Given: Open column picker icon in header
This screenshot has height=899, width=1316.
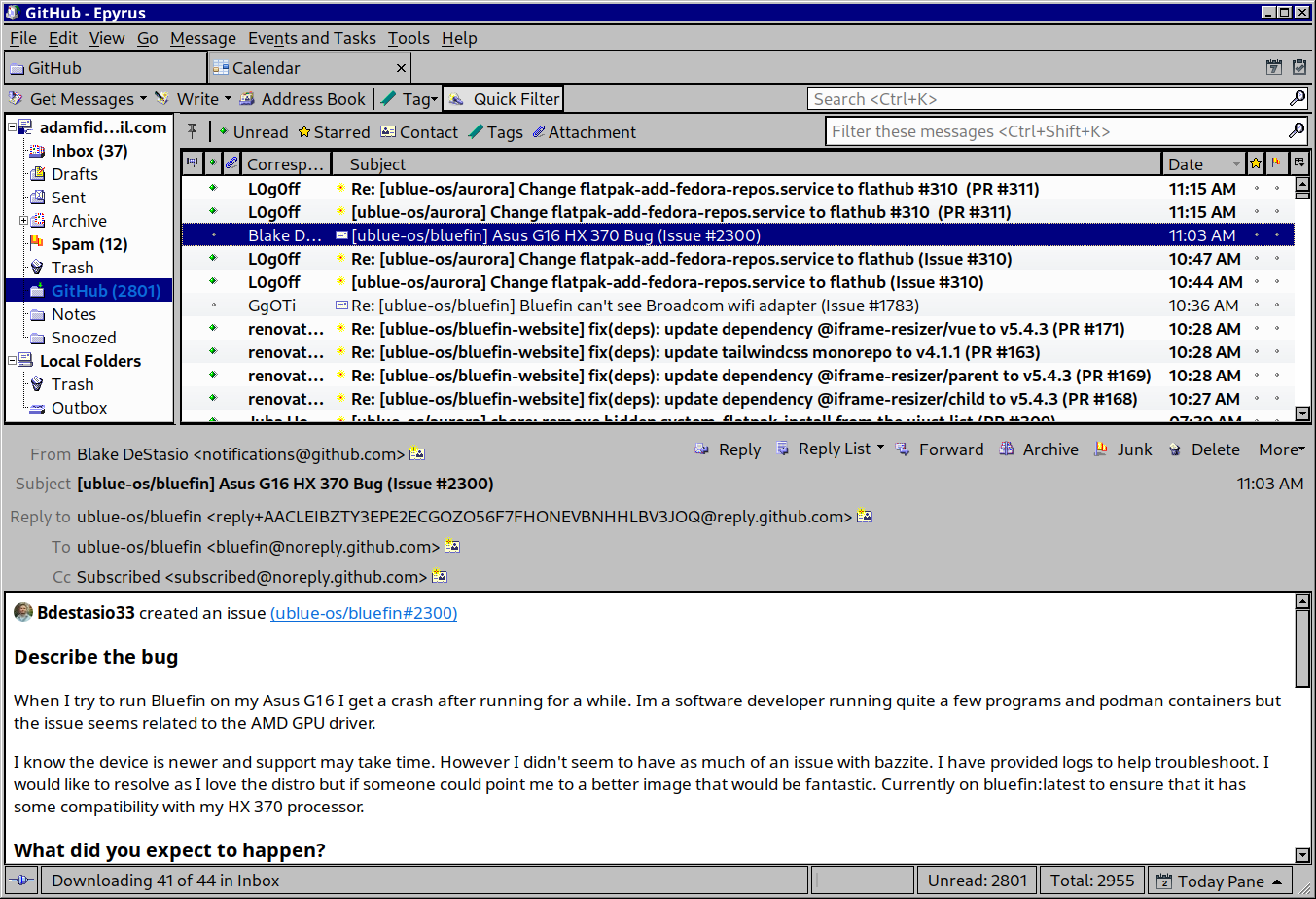Looking at the screenshot, I should click(1299, 163).
